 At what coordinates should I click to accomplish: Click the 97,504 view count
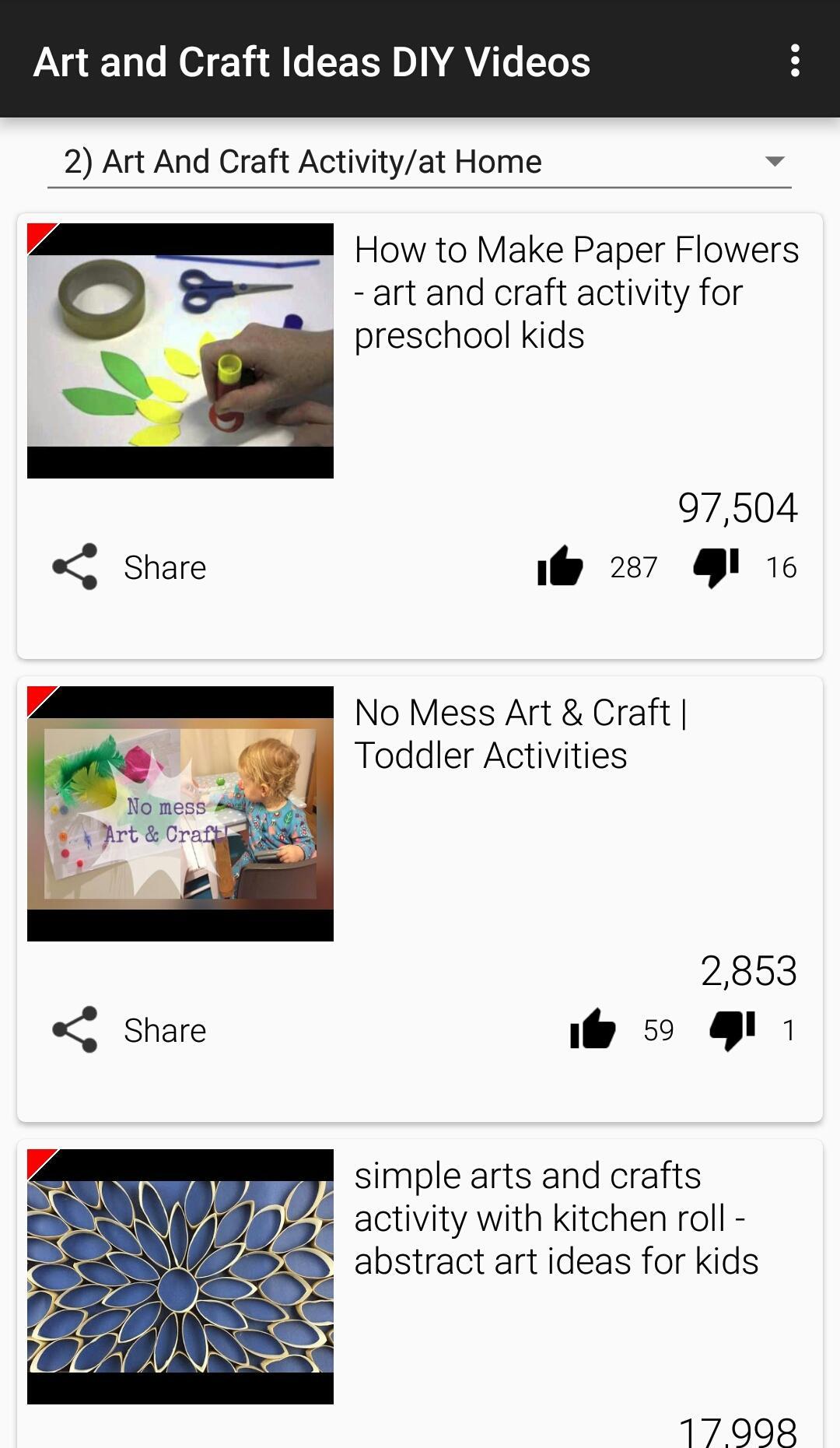[737, 507]
